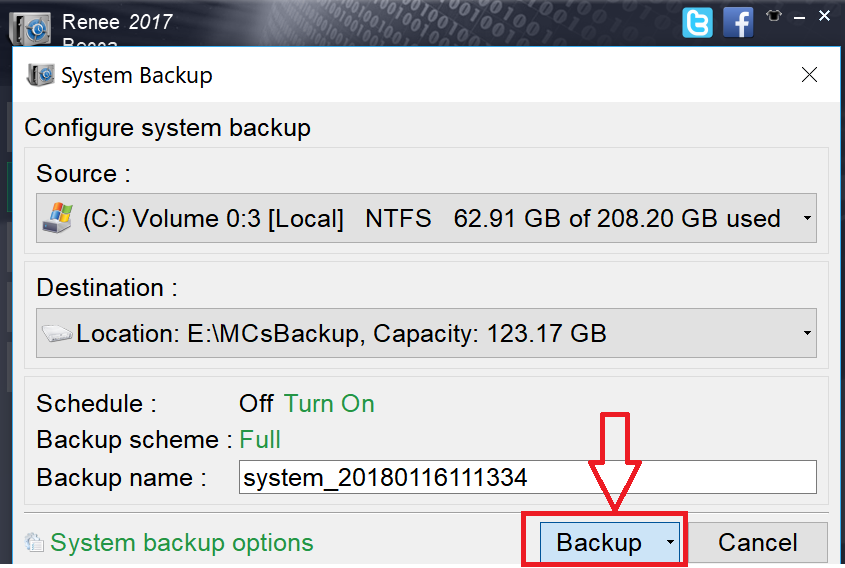The width and height of the screenshot is (845, 568).
Task: Click the System Backup dialog safe icon
Action: click(x=40, y=75)
